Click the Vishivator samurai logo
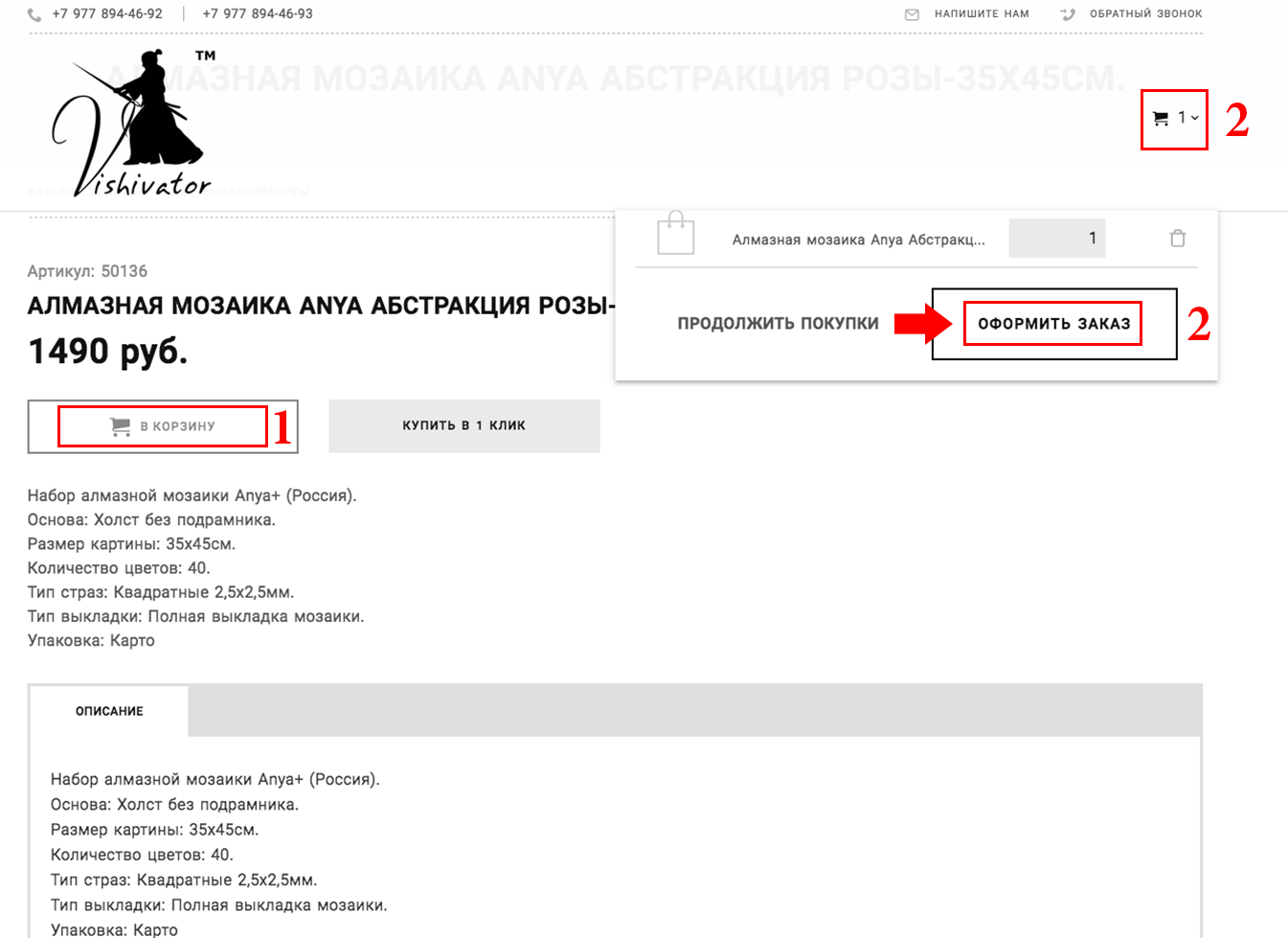The width and height of the screenshot is (1288, 938). (131, 125)
